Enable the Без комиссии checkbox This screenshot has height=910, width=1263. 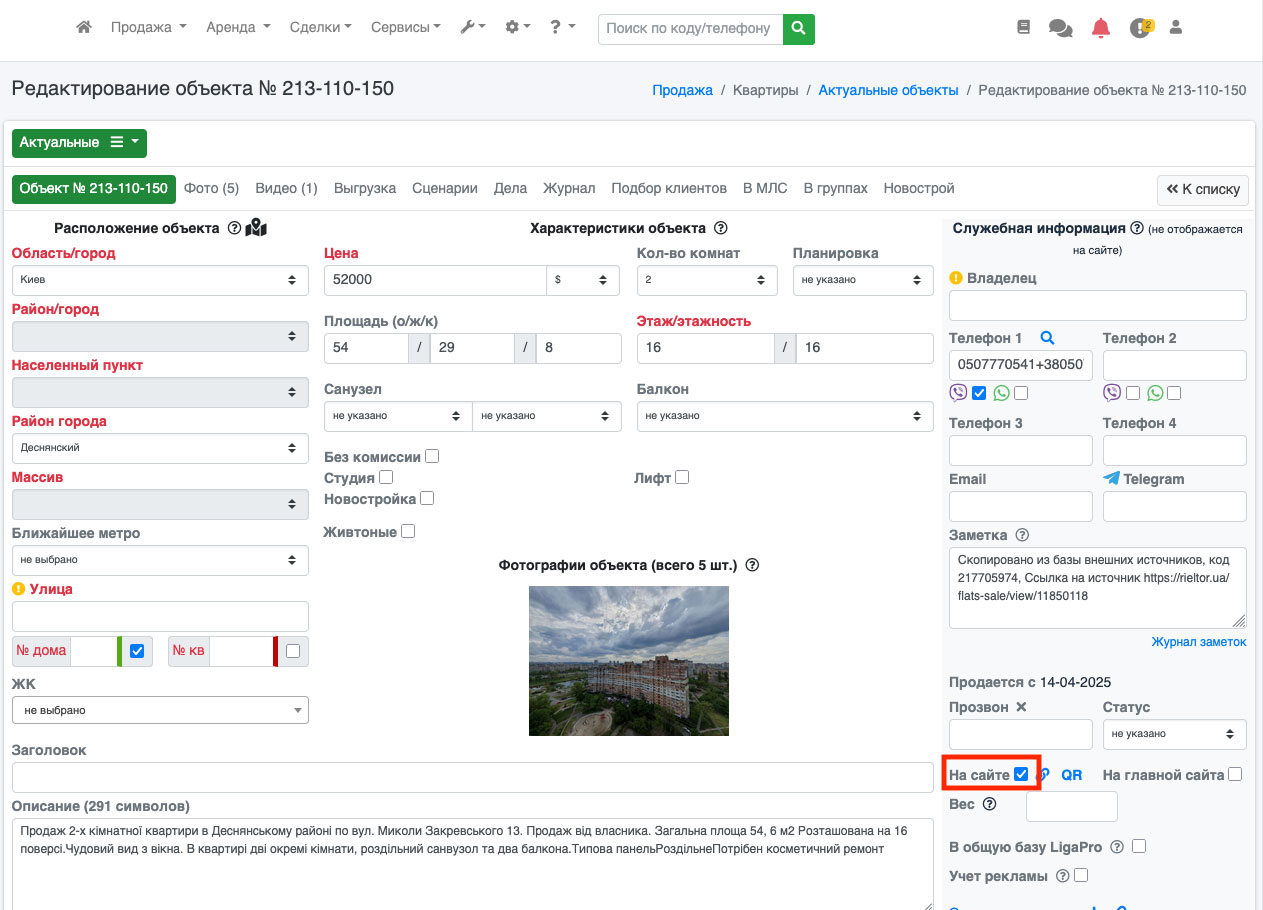(432, 457)
